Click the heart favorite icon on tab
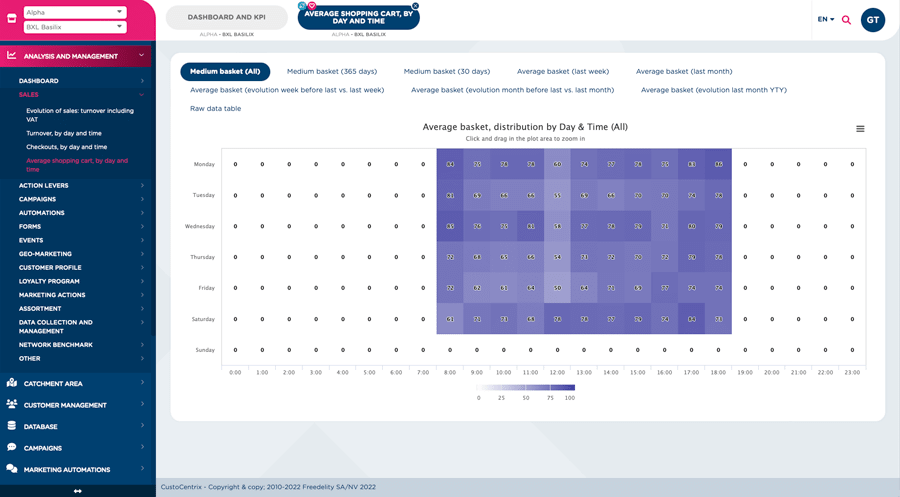The image size is (900, 497). 311,6
